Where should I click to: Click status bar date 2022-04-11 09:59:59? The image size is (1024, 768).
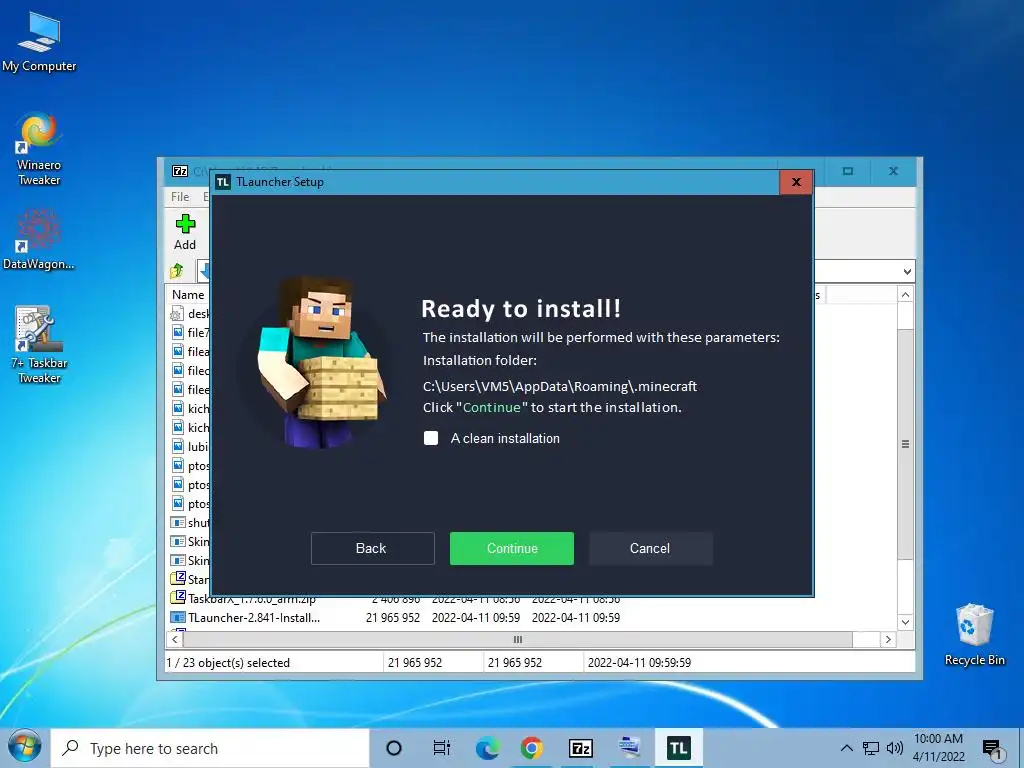point(639,663)
